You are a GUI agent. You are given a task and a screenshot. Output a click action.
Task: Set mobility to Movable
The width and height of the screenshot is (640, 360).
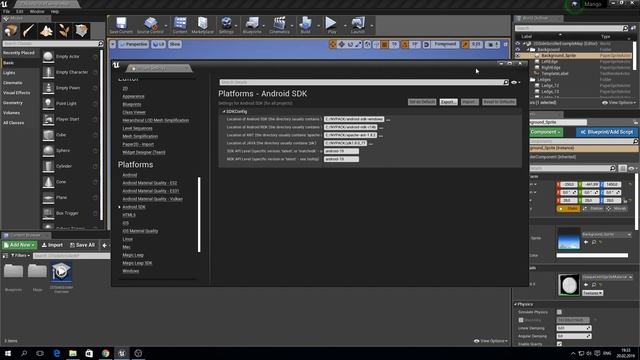click(x=617, y=209)
